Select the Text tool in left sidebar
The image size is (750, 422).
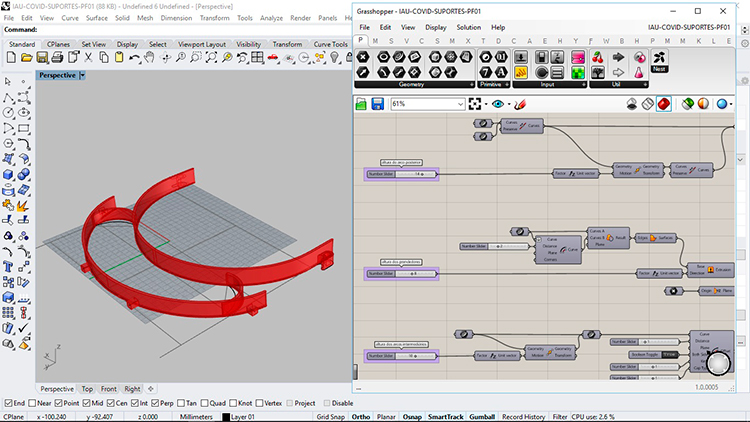tap(9, 267)
